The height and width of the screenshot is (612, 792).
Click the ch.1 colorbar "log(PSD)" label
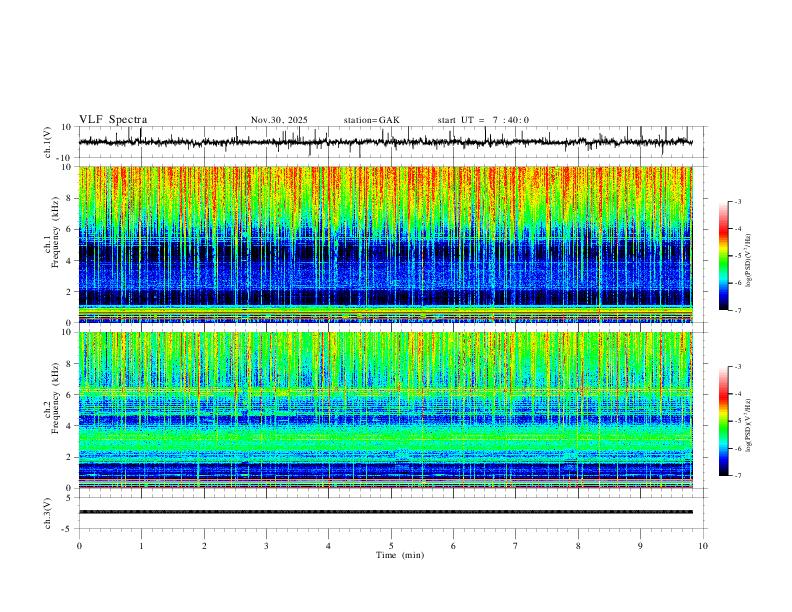(749, 260)
